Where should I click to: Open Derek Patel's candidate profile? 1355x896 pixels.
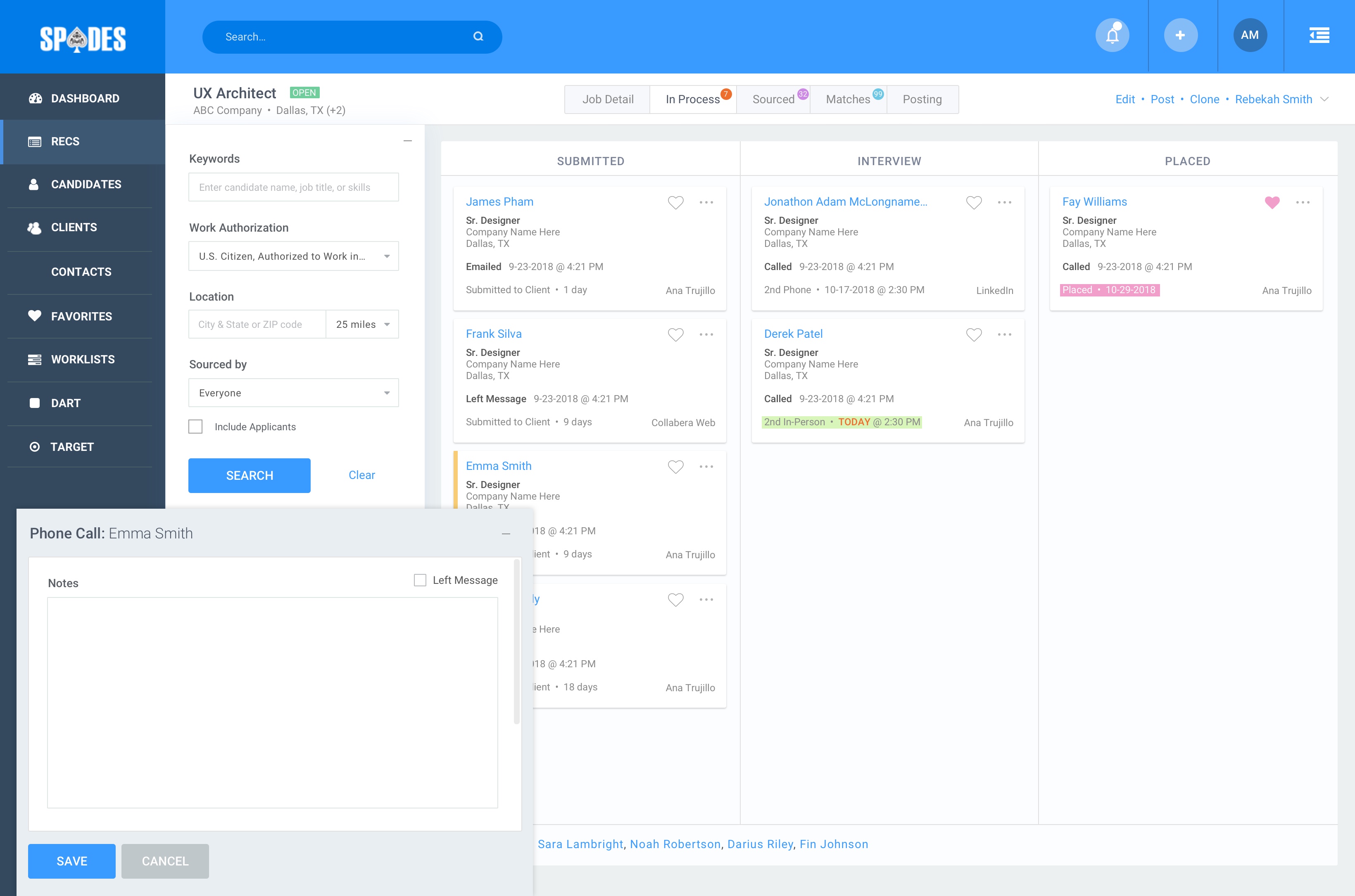coord(794,334)
